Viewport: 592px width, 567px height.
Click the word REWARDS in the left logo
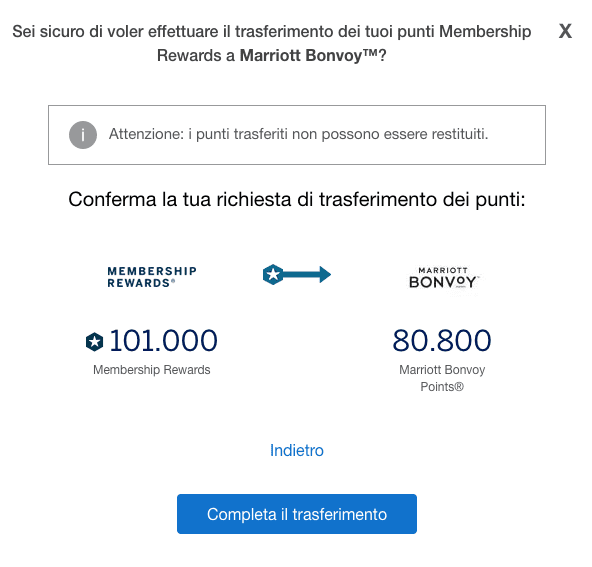[139, 283]
